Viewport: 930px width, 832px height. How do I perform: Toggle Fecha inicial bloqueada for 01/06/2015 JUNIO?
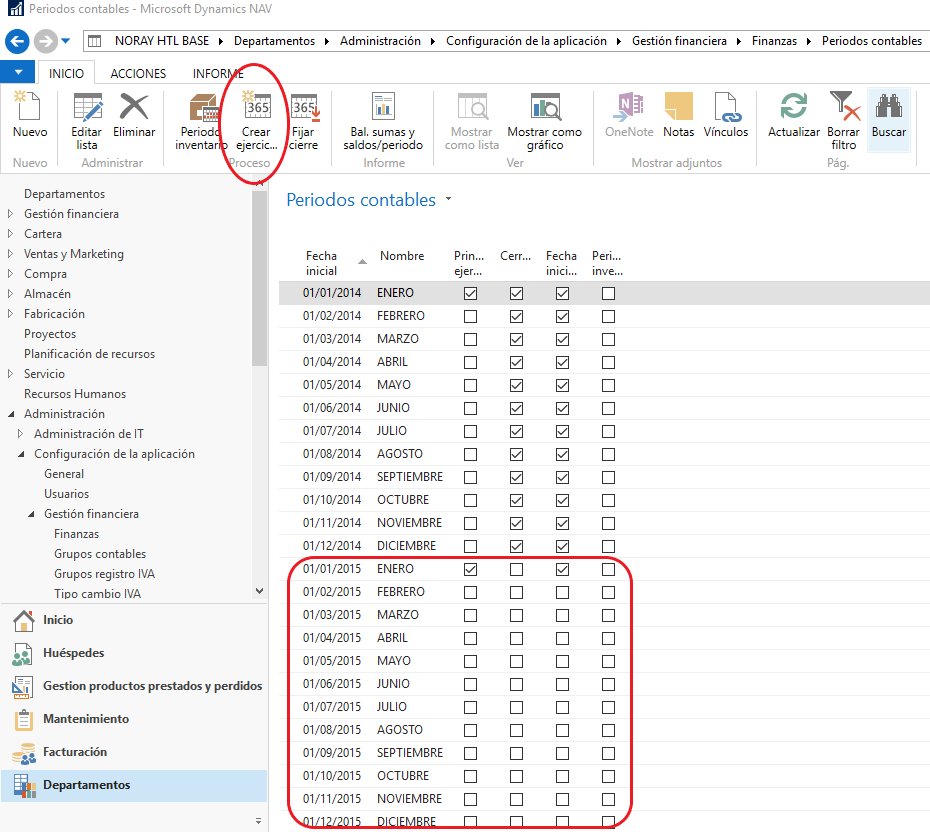[562, 684]
